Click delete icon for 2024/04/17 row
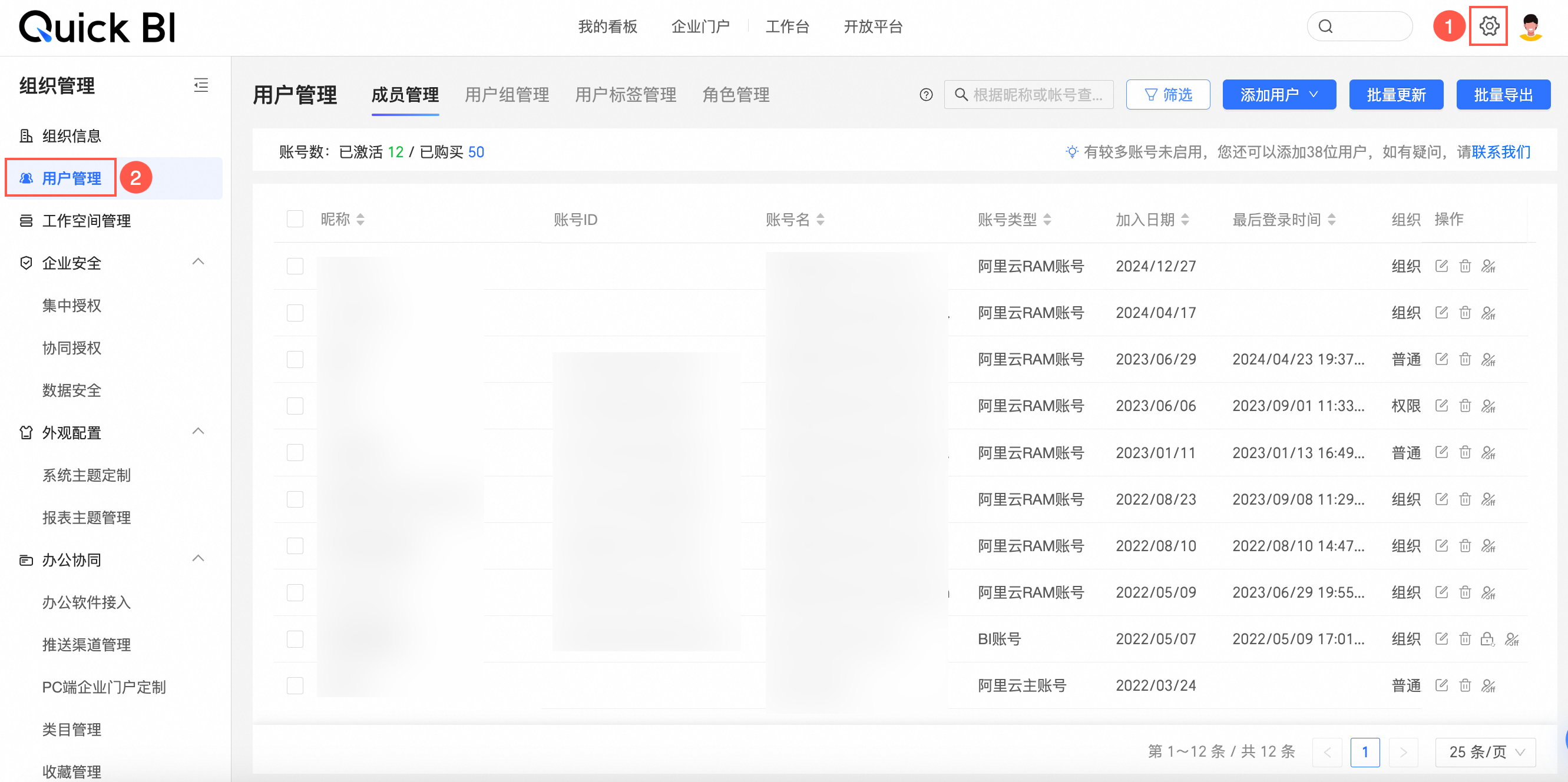Screen dimensions: 1568x782 1465,313
